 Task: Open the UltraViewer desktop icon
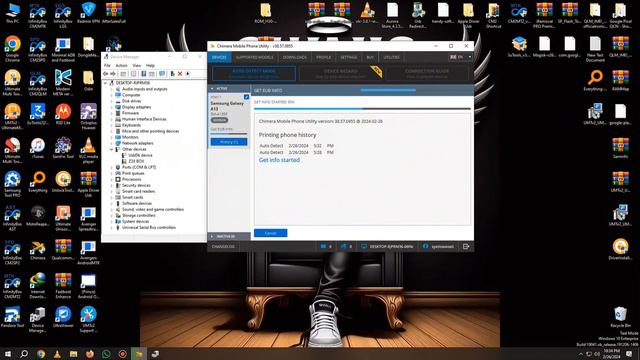[x=63, y=318]
